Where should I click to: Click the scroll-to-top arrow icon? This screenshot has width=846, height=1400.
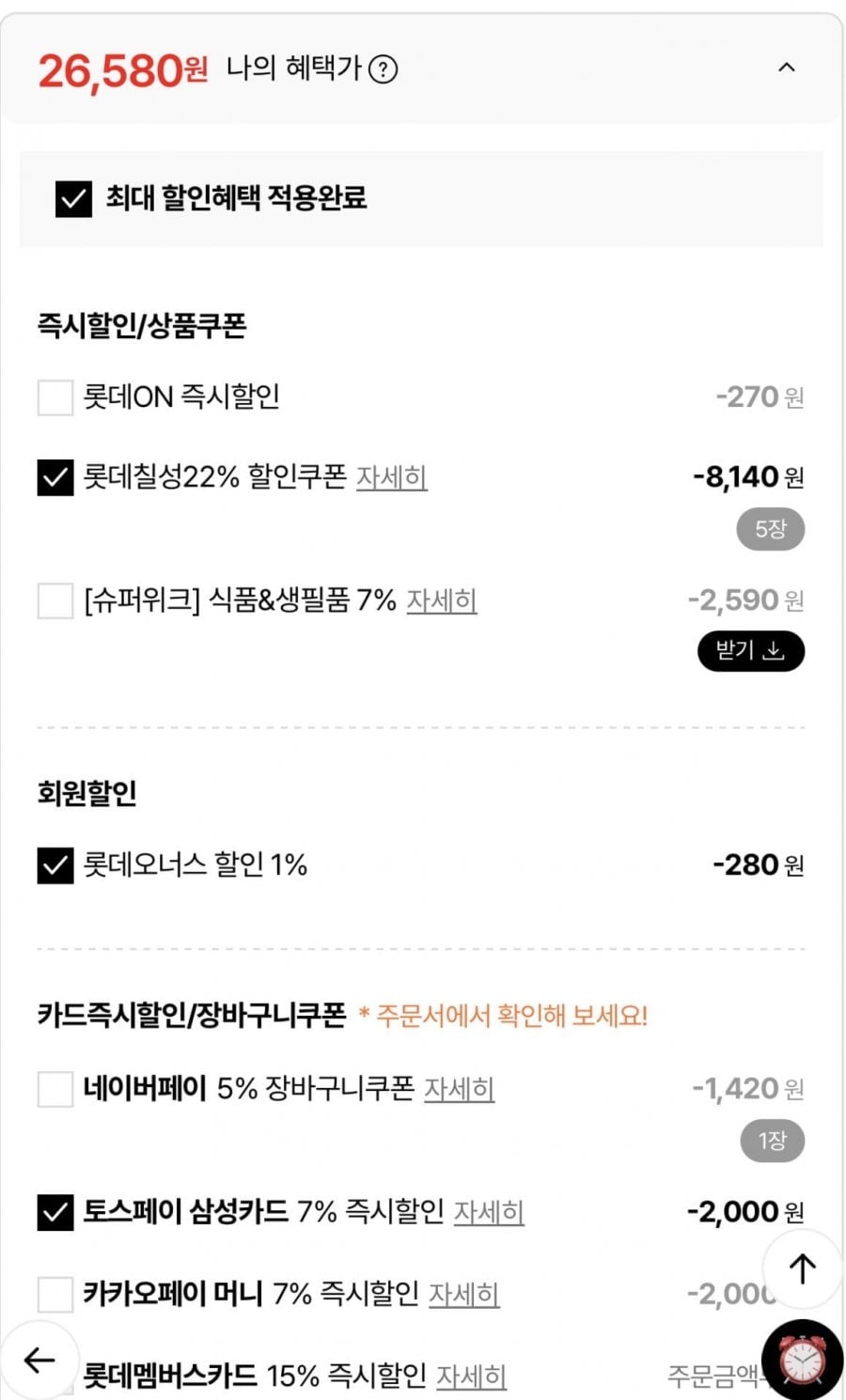pos(802,1269)
